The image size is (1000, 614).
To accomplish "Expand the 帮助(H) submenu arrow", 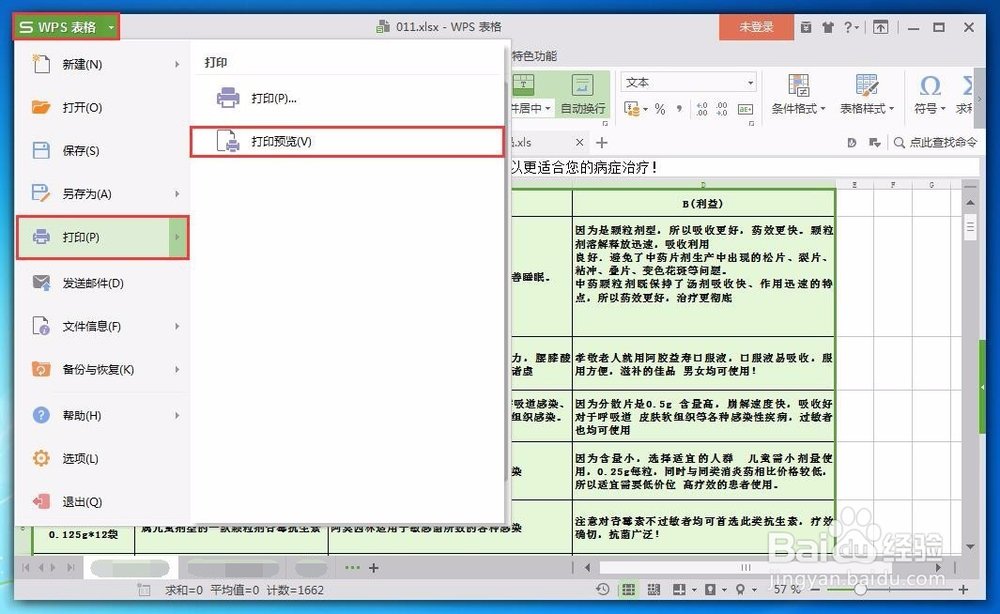I will point(177,416).
